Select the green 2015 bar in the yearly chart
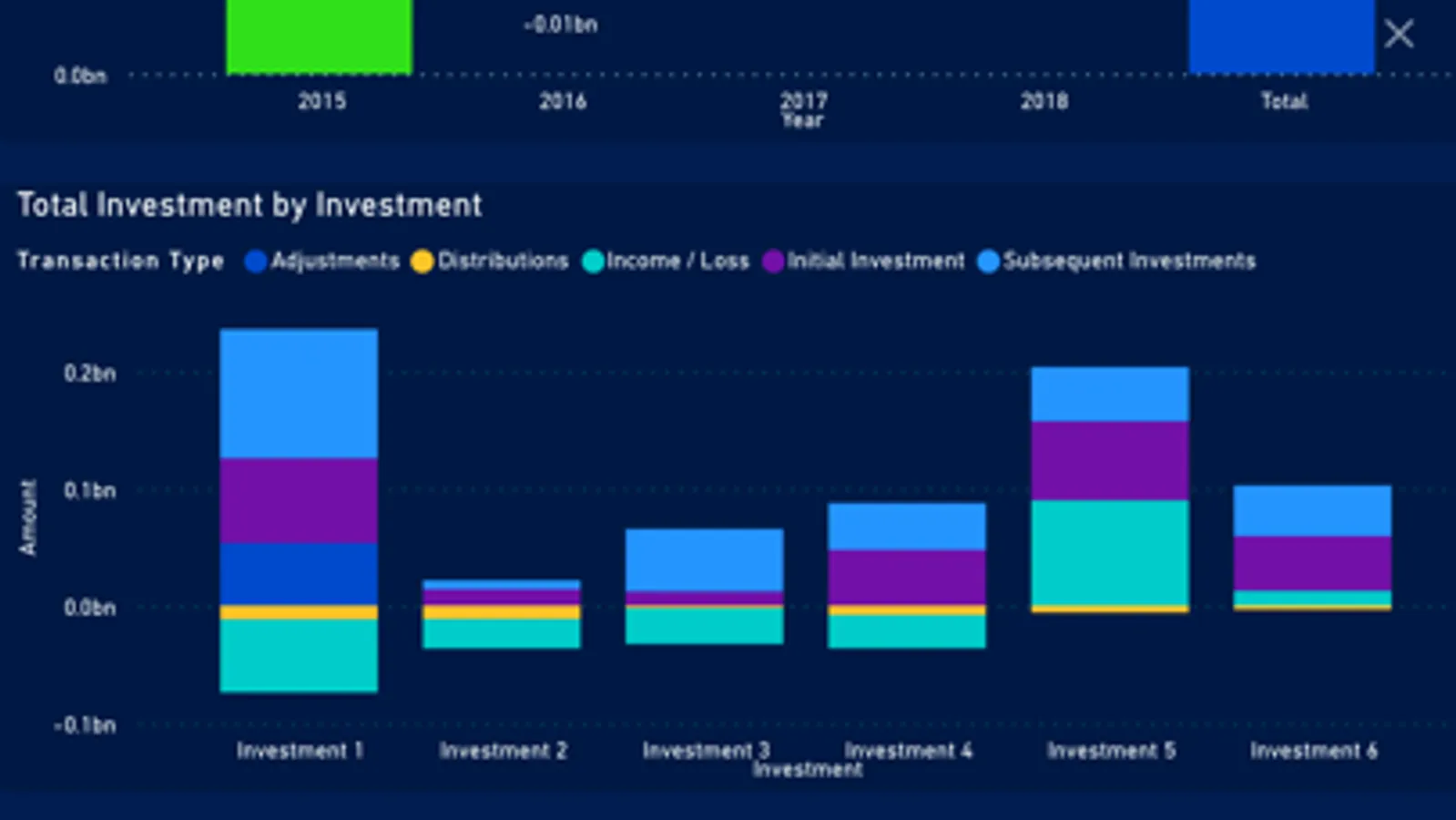 pyautogui.click(x=319, y=36)
